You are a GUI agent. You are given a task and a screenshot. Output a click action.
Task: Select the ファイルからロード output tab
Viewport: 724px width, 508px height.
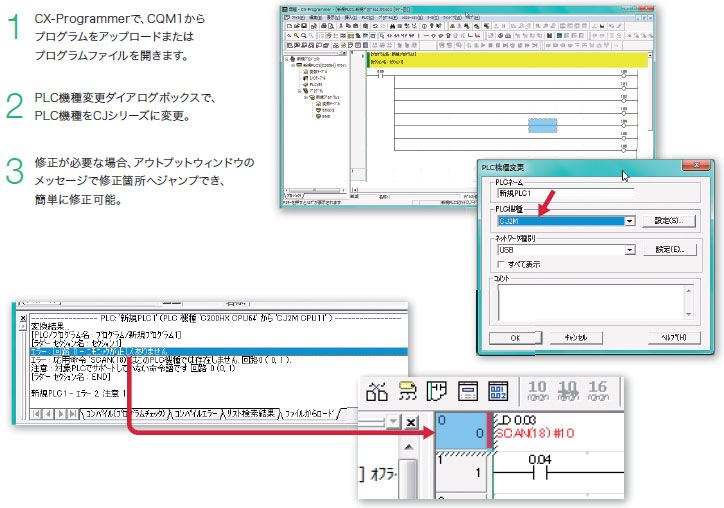point(308,413)
